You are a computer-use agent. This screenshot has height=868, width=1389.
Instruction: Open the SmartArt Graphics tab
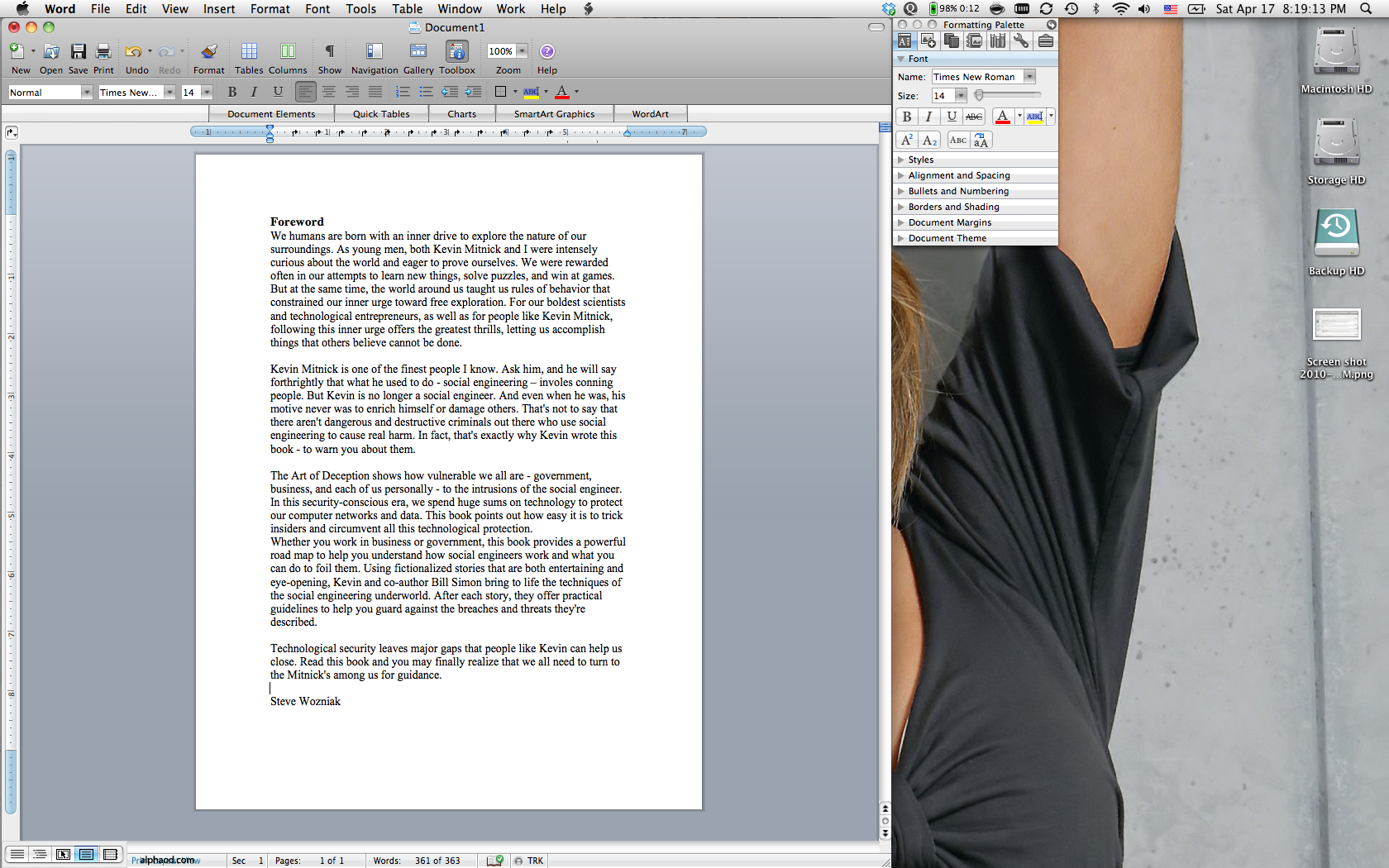[x=554, y=114]
